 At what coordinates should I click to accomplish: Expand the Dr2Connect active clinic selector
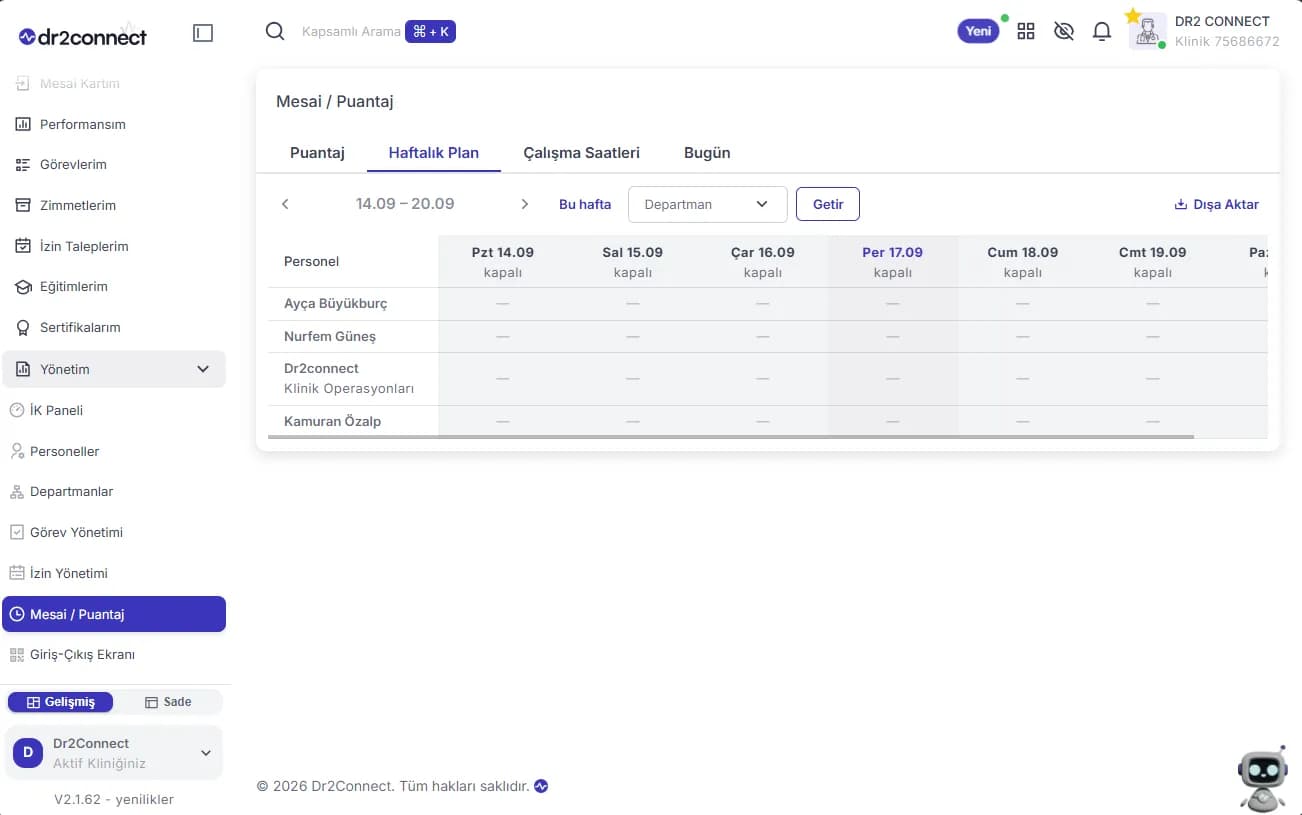[x=114, y=753]
